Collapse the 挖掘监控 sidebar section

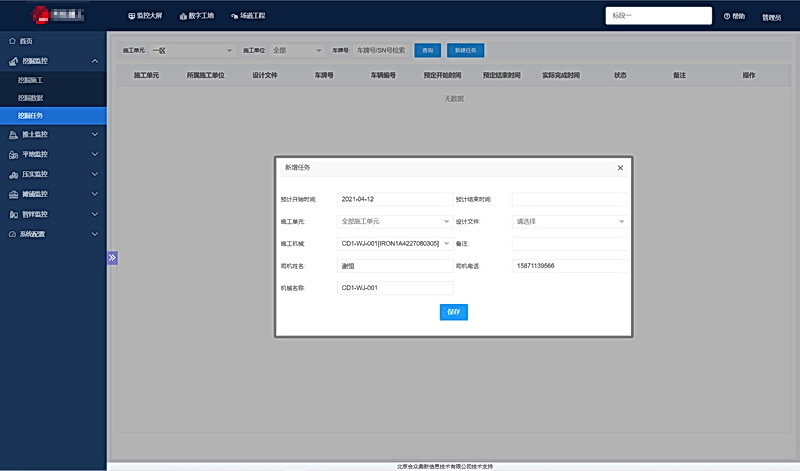[95, 61]
